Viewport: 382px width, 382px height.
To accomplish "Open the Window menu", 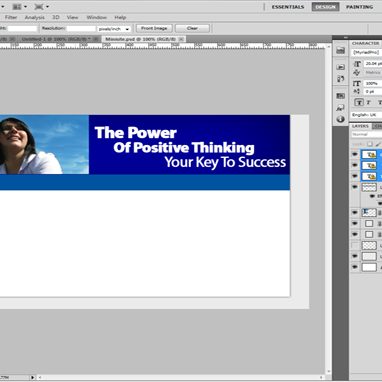I will tap(97, 17).
